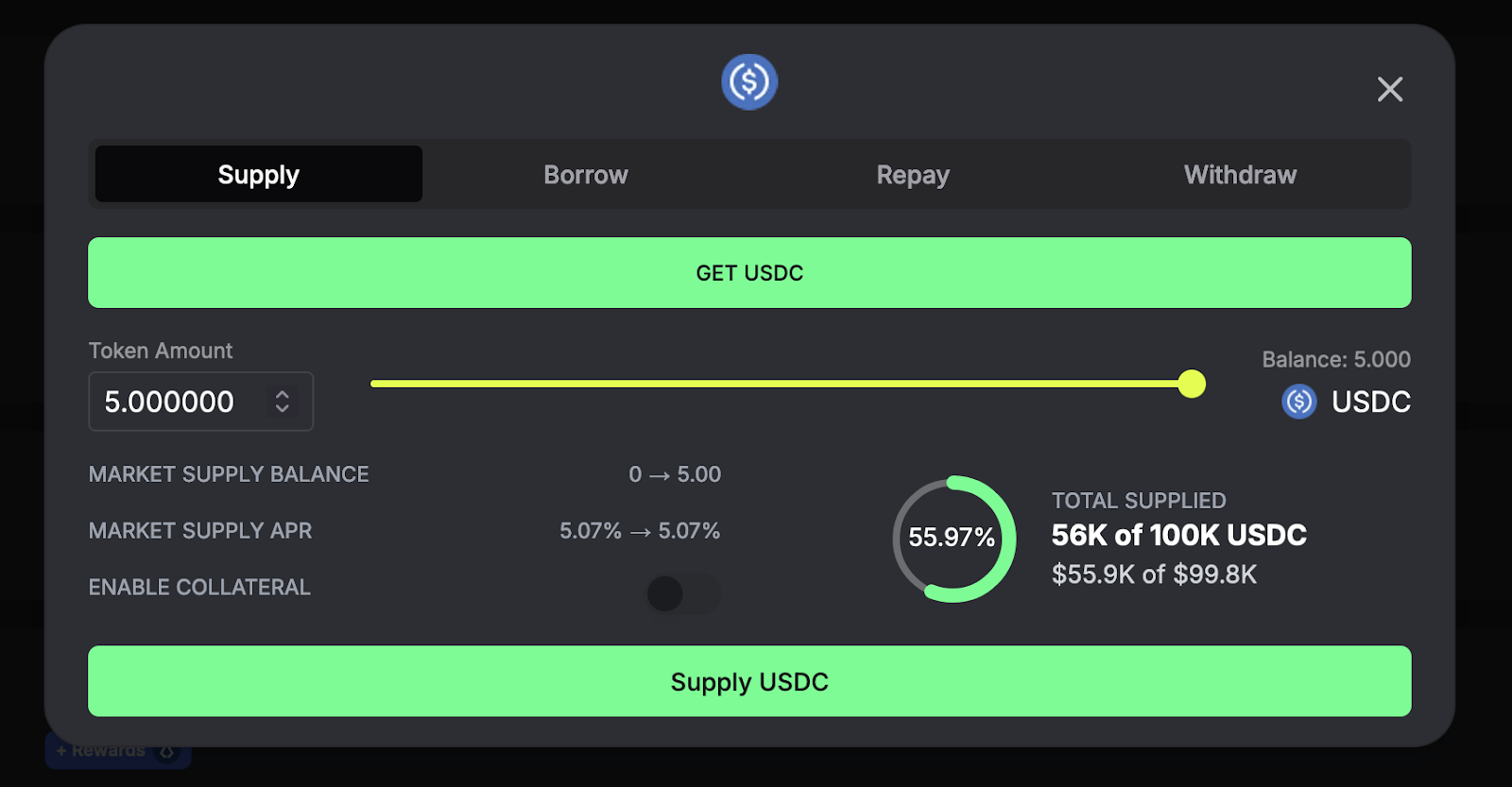Image resolution: width=1512 pixels, height=787 pixels.
Task: Click the GET USDC button
Action: pos(748,272)
